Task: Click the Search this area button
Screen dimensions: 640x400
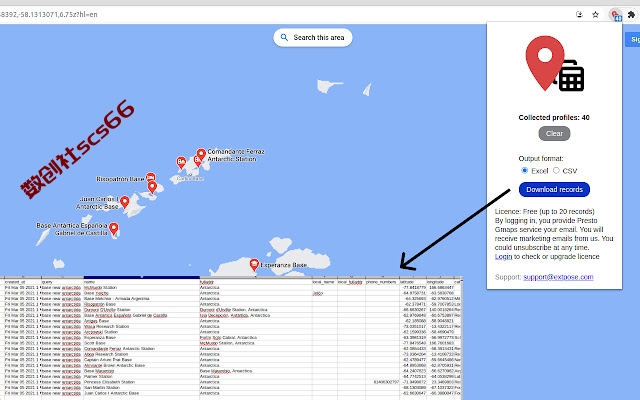Action: [313, 38]
